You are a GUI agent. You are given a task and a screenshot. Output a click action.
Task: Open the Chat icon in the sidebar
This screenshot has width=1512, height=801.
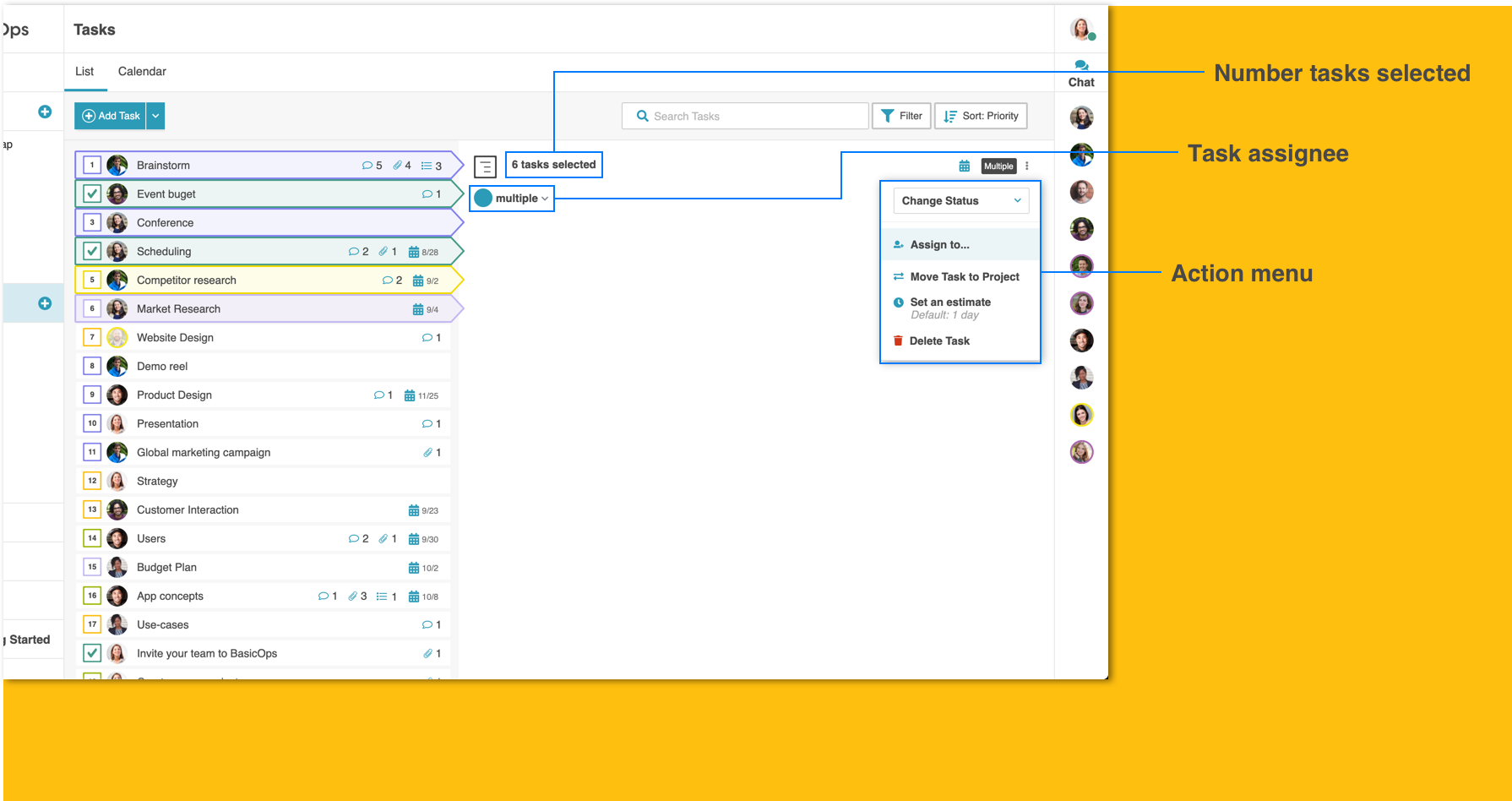[1081, 67]
